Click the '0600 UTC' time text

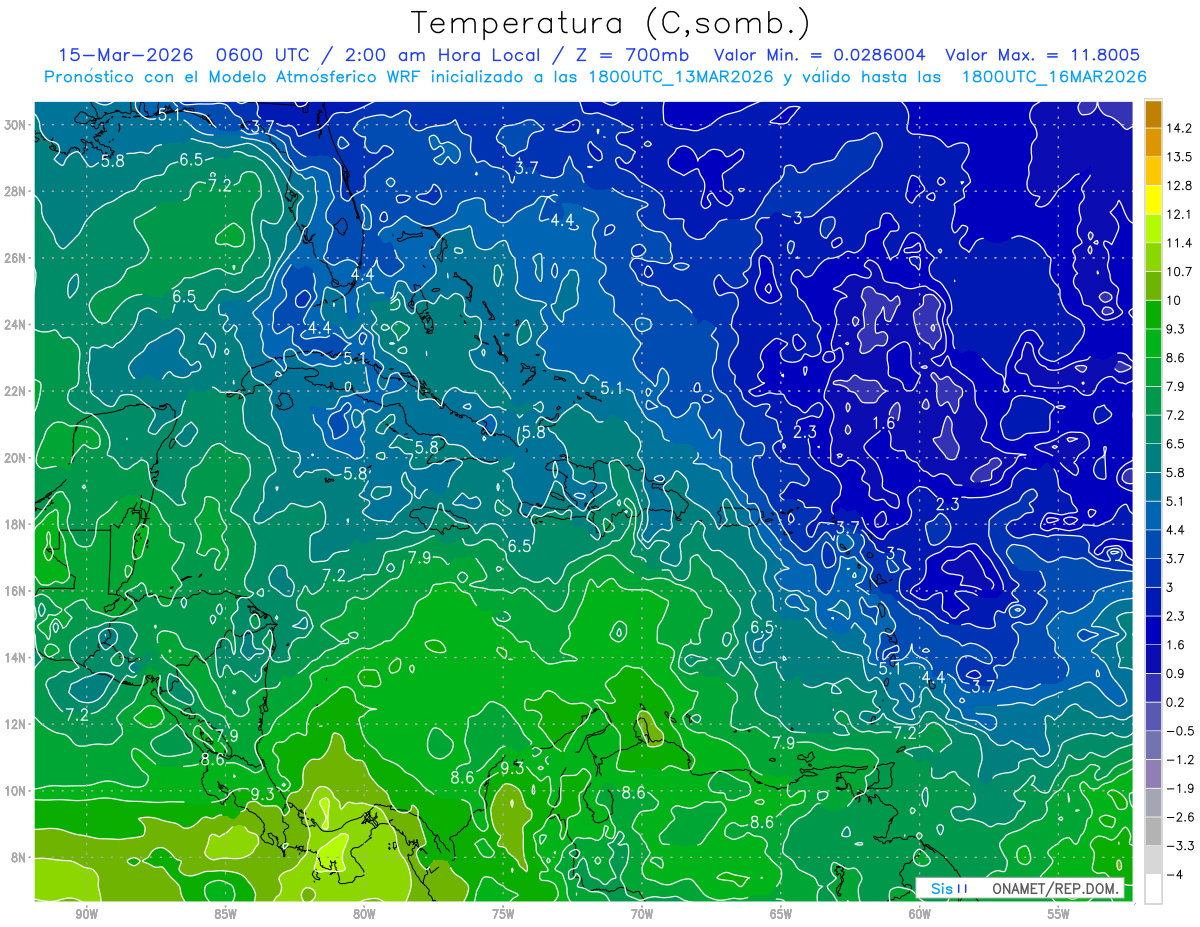pos(263,55)
